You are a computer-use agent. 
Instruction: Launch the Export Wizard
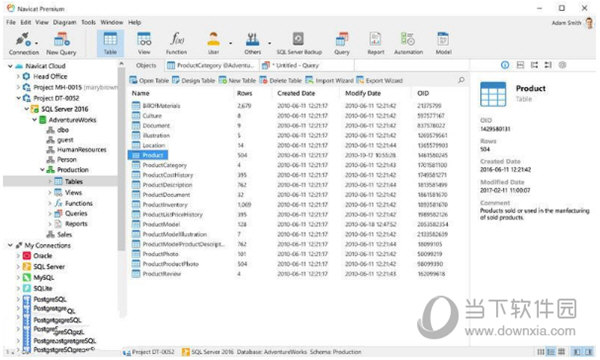tap(380, 80)
